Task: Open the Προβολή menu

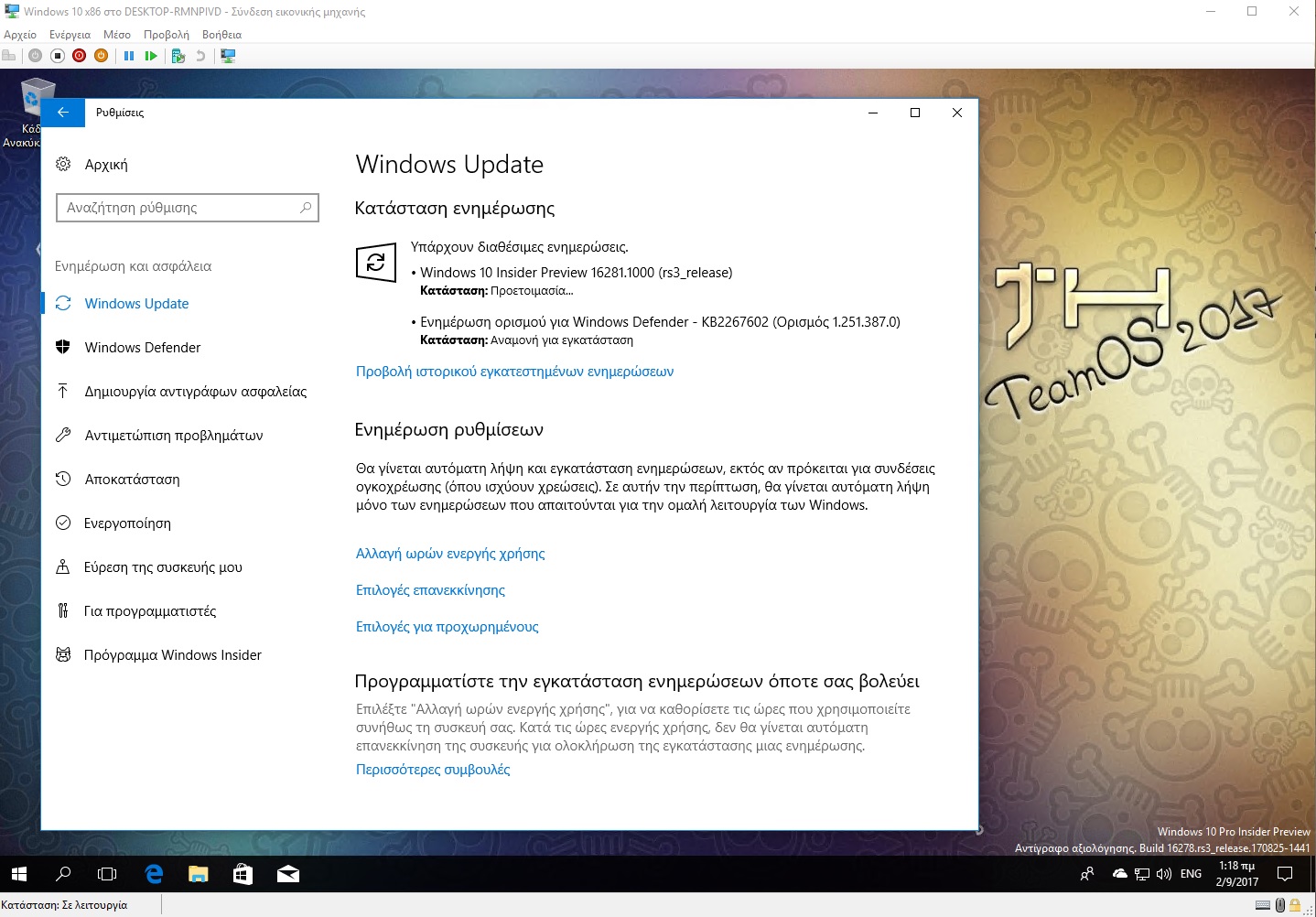Action: (x=167, y=35)
